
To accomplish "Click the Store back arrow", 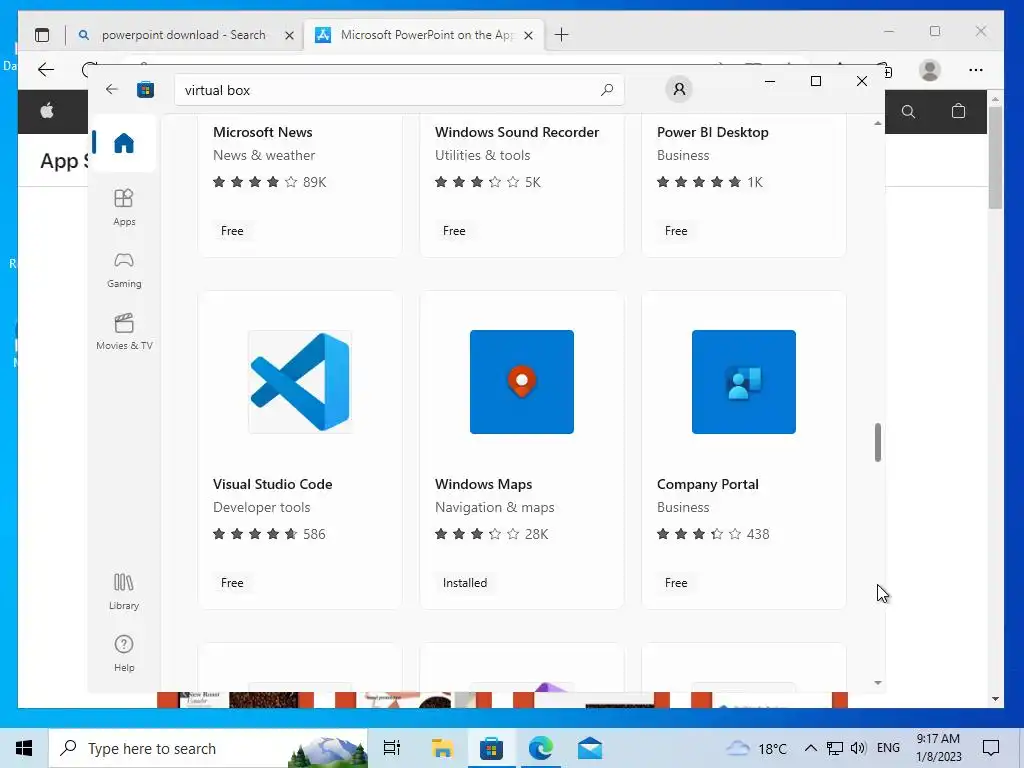I will pyautogui.click(x=112, y=89).
